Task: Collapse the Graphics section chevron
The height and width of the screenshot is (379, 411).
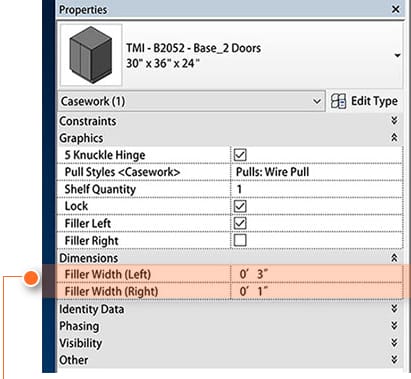Action: click(x=394, y=137)
